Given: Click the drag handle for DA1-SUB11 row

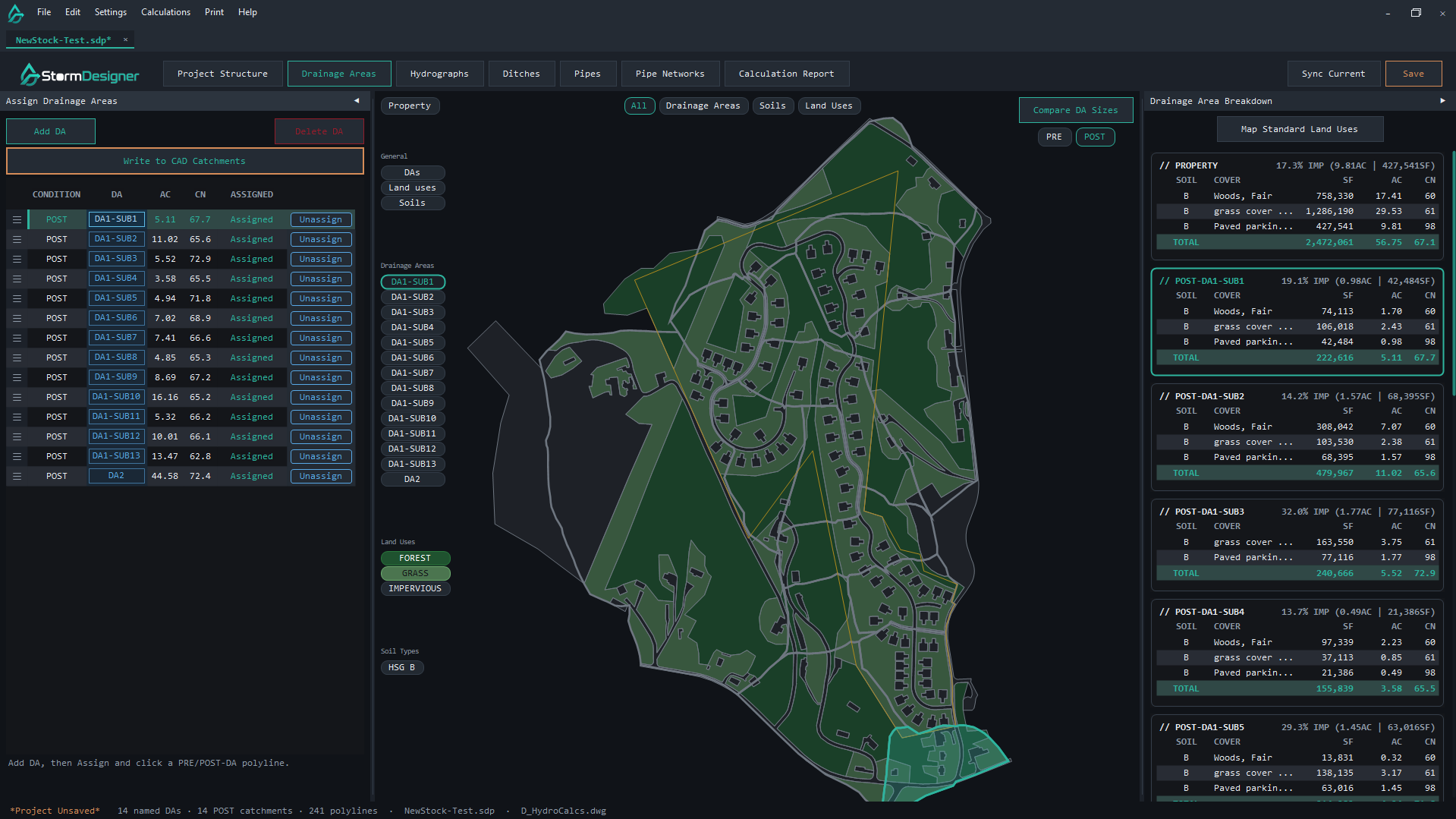Looking at the screenshot, I should coord(17,417).
